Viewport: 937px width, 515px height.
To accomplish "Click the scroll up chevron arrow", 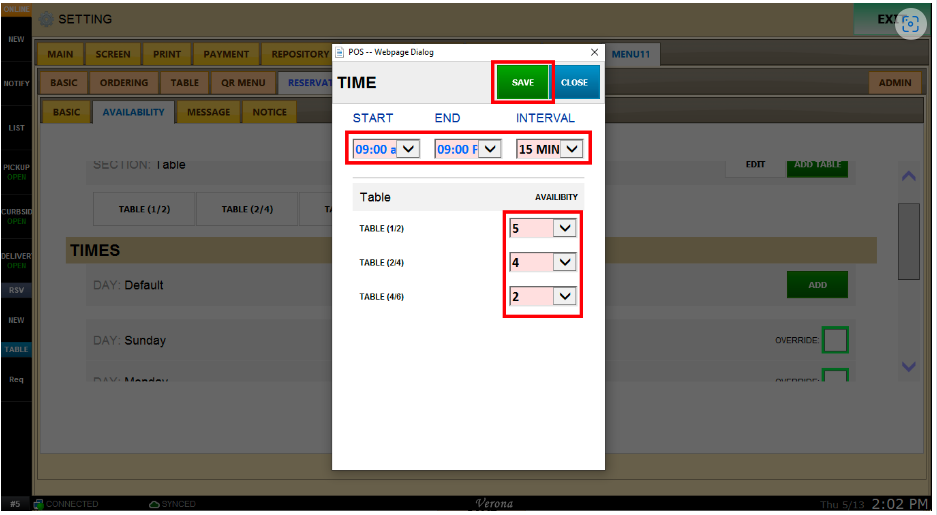I will point(908,176).
